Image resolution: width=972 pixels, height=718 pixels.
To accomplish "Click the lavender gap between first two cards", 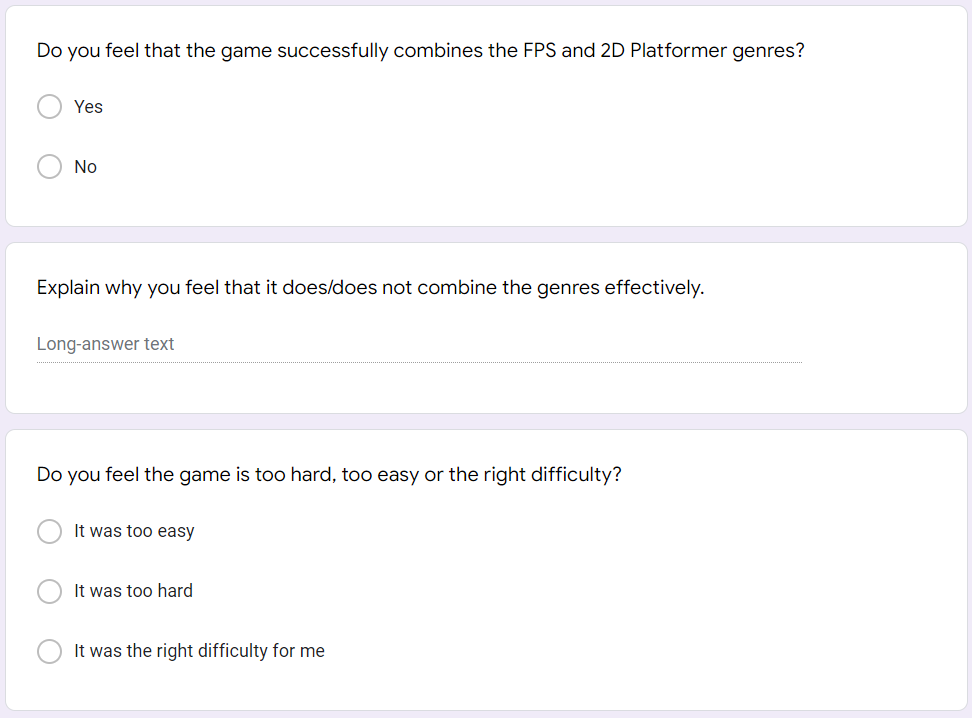I will tap(486, 234).
